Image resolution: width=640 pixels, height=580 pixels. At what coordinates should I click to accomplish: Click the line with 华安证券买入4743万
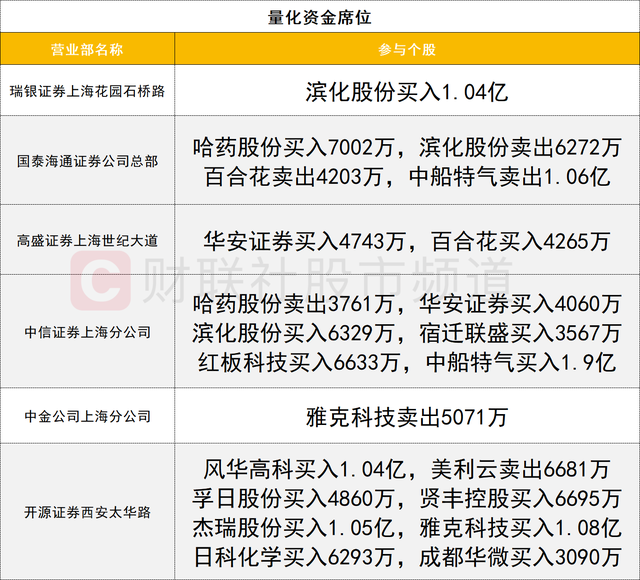coord(407,241)
